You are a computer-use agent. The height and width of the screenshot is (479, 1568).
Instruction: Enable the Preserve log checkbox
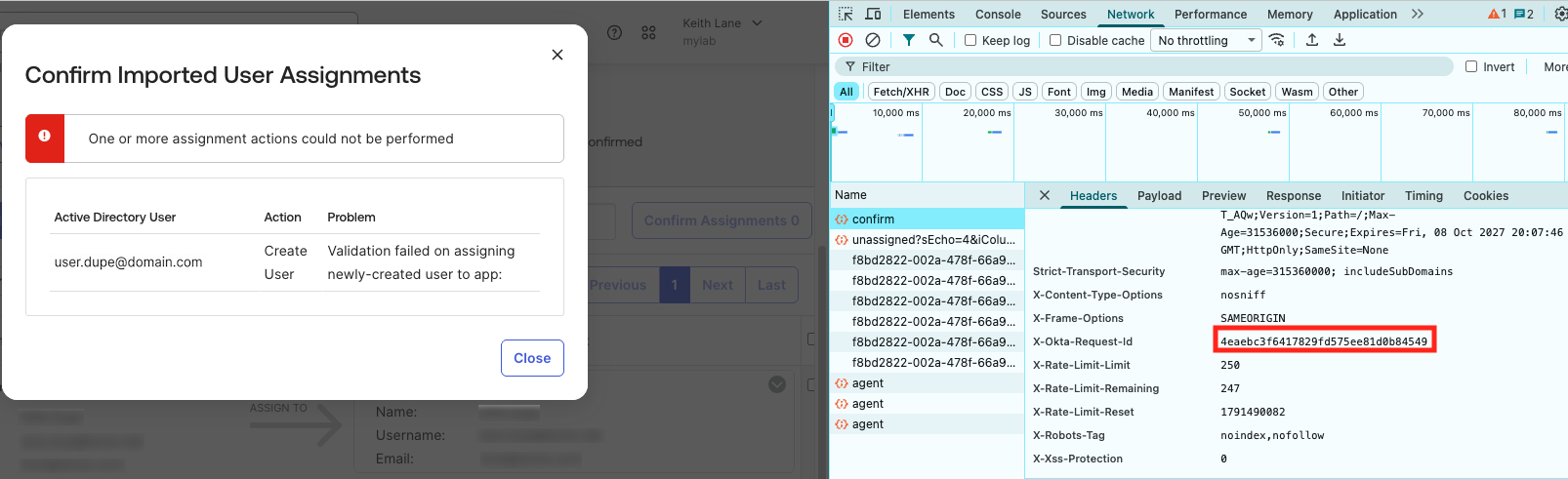[x=970, y=40]
